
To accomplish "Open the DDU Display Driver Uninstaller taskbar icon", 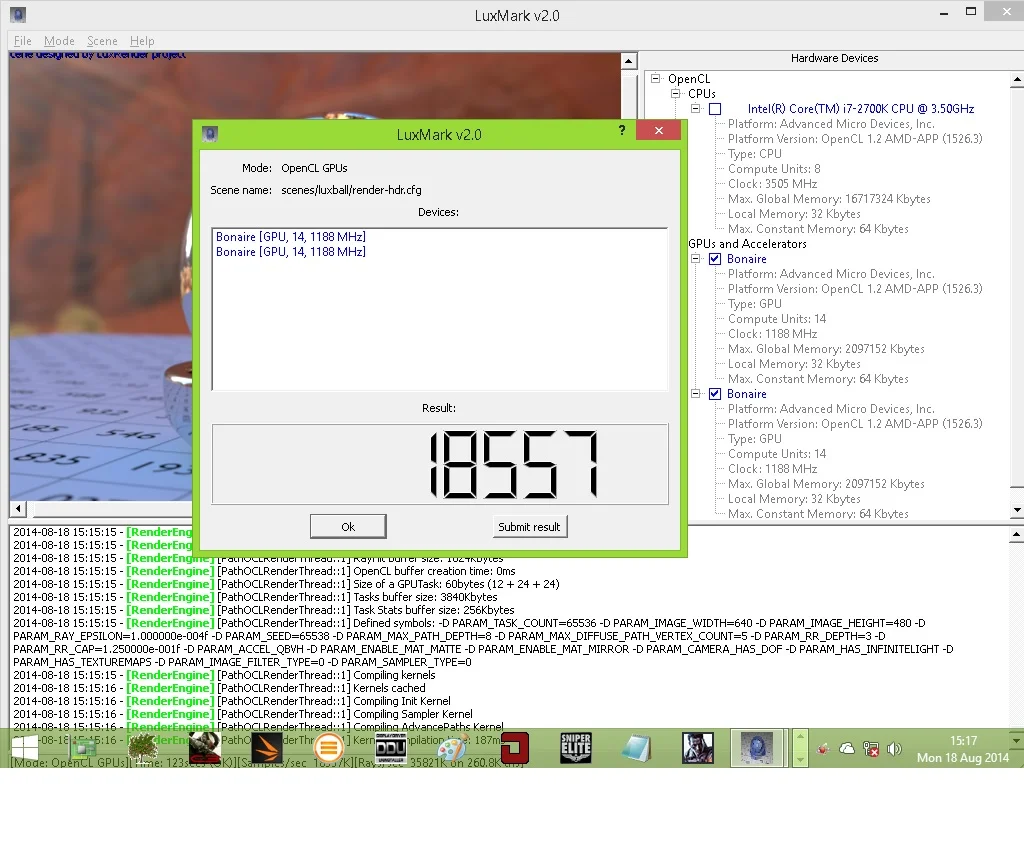I will (x=391, y=747).
